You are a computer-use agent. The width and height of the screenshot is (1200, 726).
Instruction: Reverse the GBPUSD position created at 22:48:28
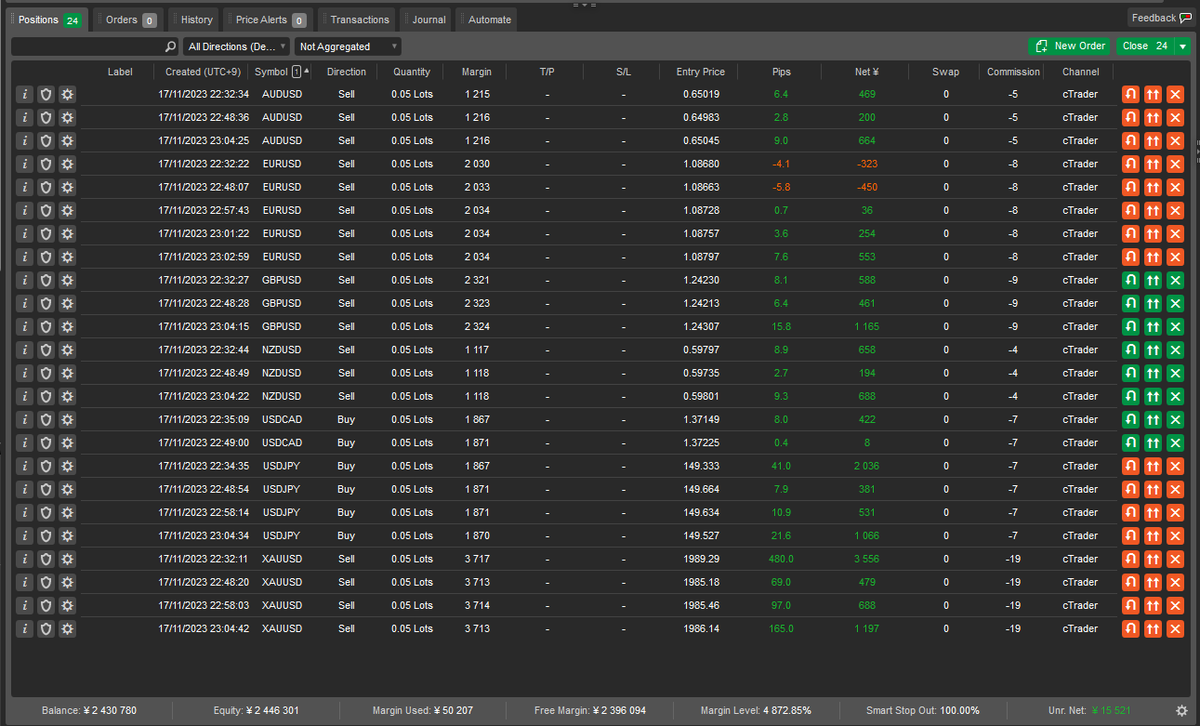click(1130, 303)
